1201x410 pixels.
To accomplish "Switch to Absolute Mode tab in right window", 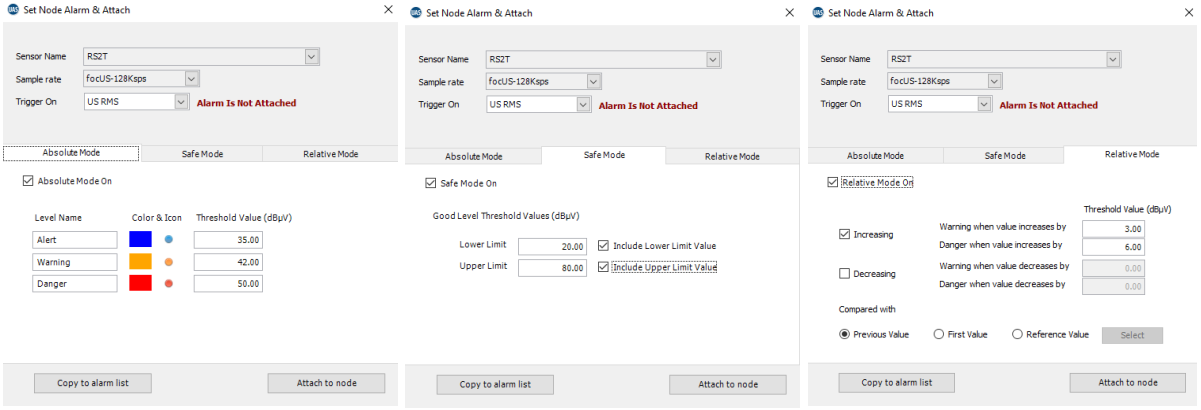I will pos(875,156).
